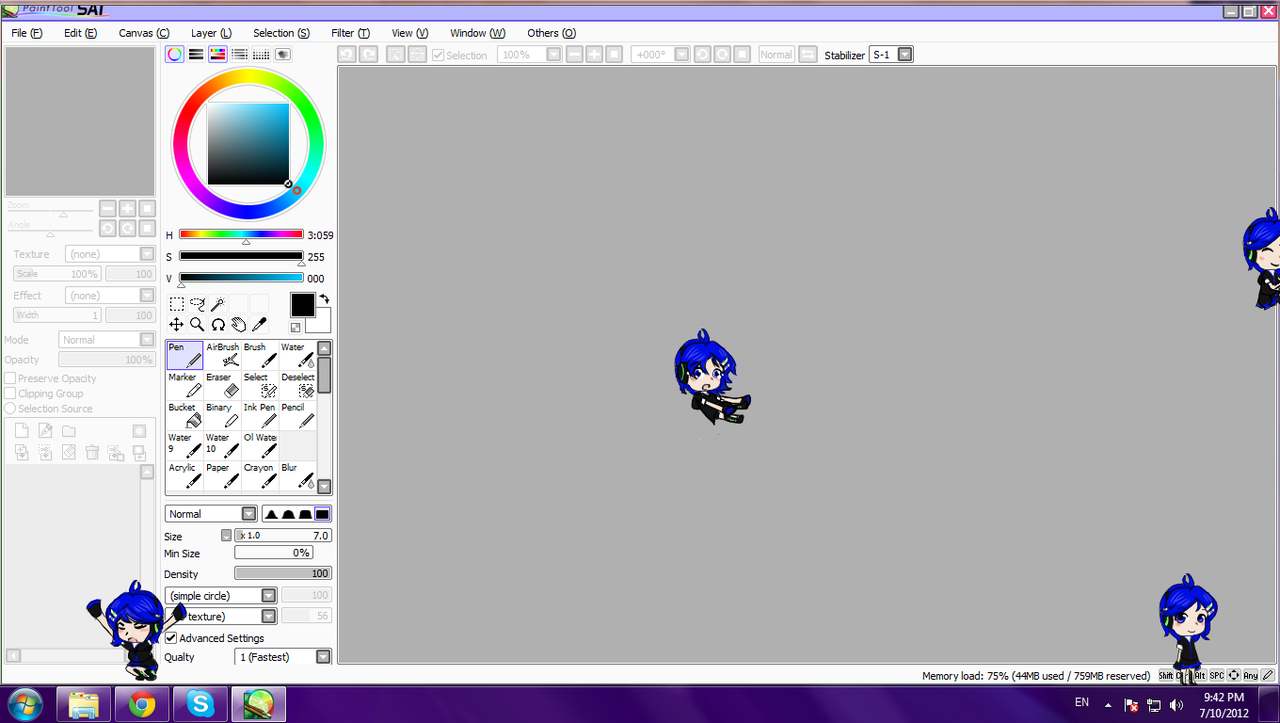Select the Blur tool
The height and width of the screenshot is (723, 1280).
coord(298,475)
